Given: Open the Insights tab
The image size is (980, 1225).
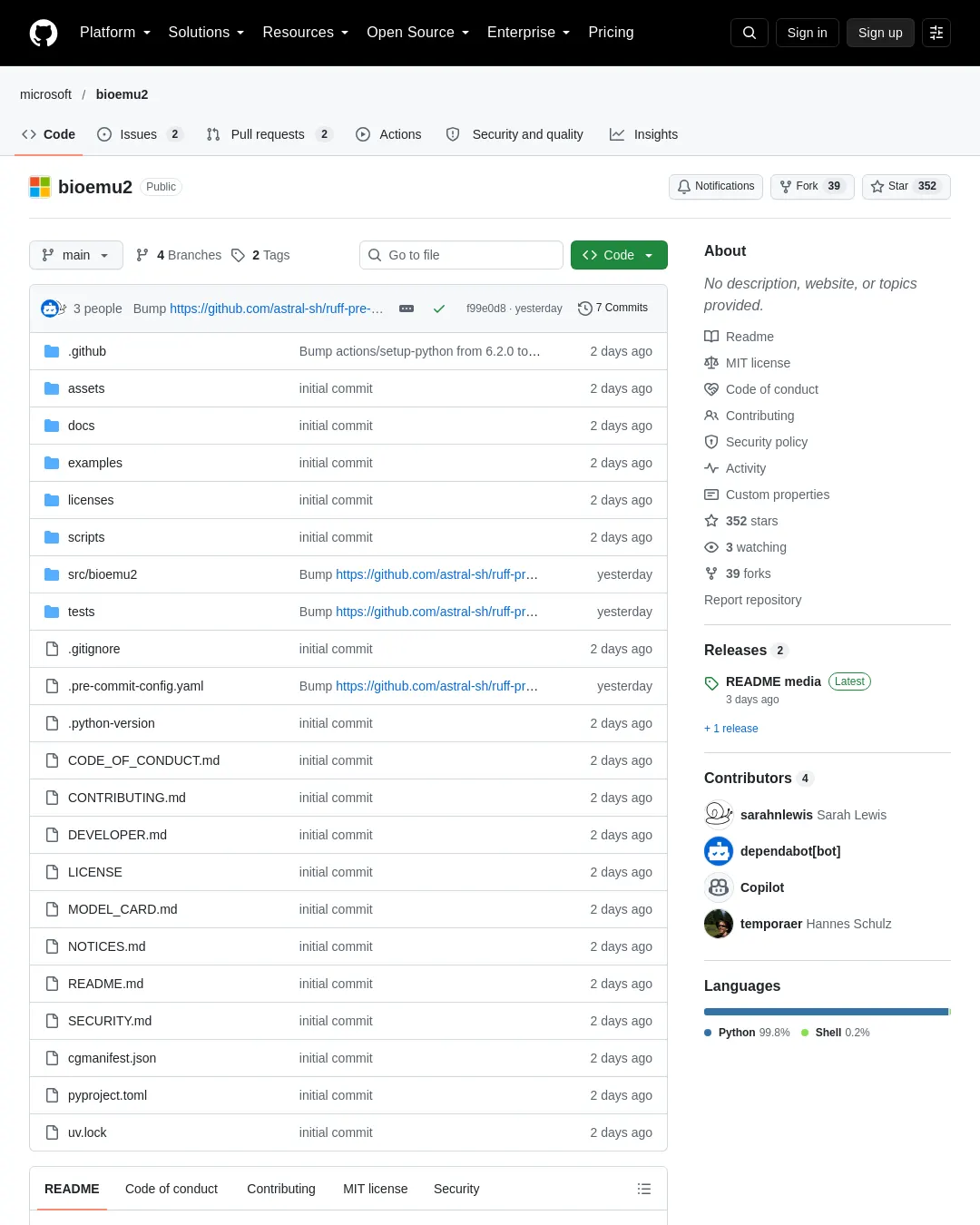Looking at the screenshot, I should pos(643,134).
